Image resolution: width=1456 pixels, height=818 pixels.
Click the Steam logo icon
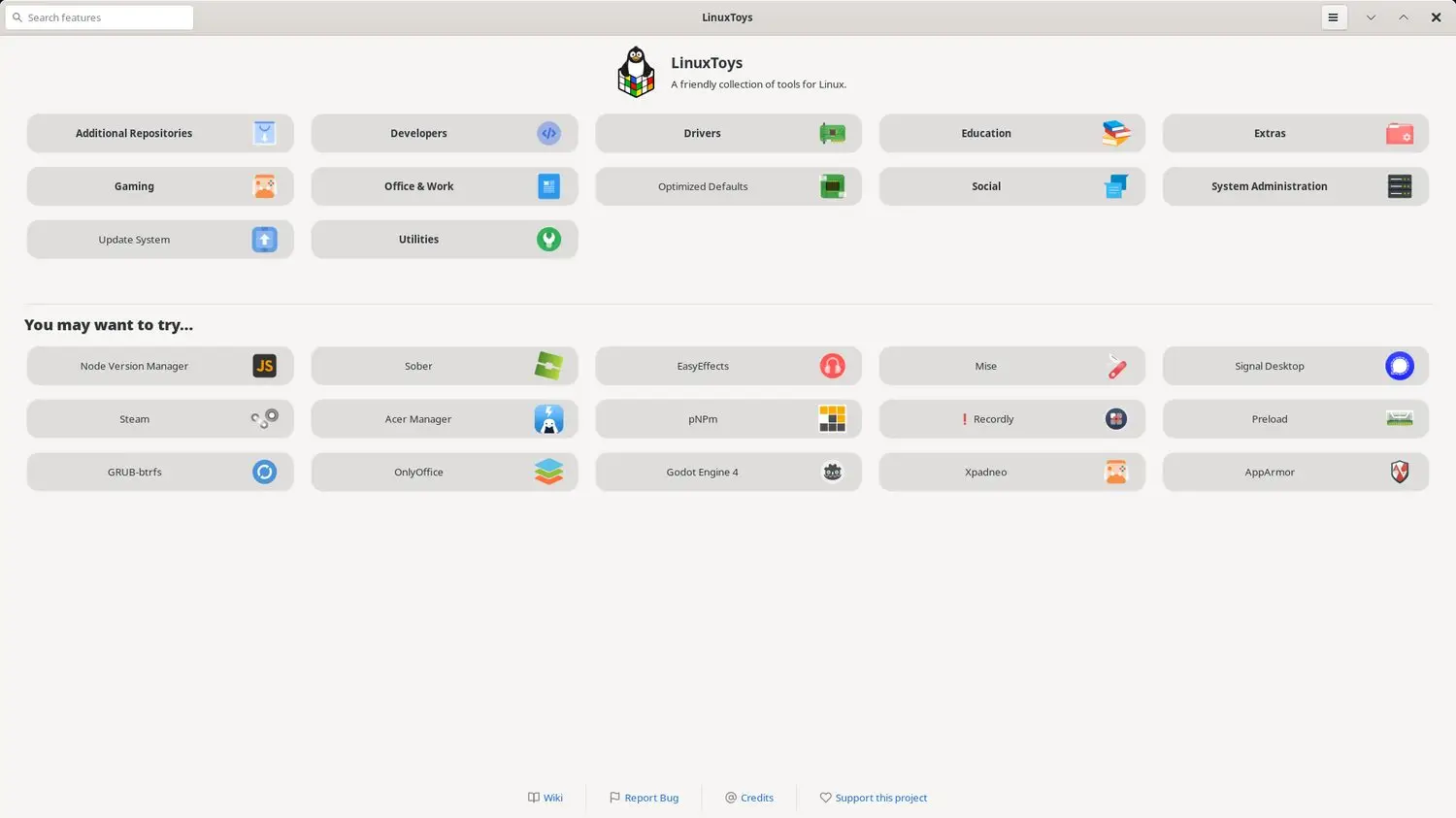coord(264,419)
